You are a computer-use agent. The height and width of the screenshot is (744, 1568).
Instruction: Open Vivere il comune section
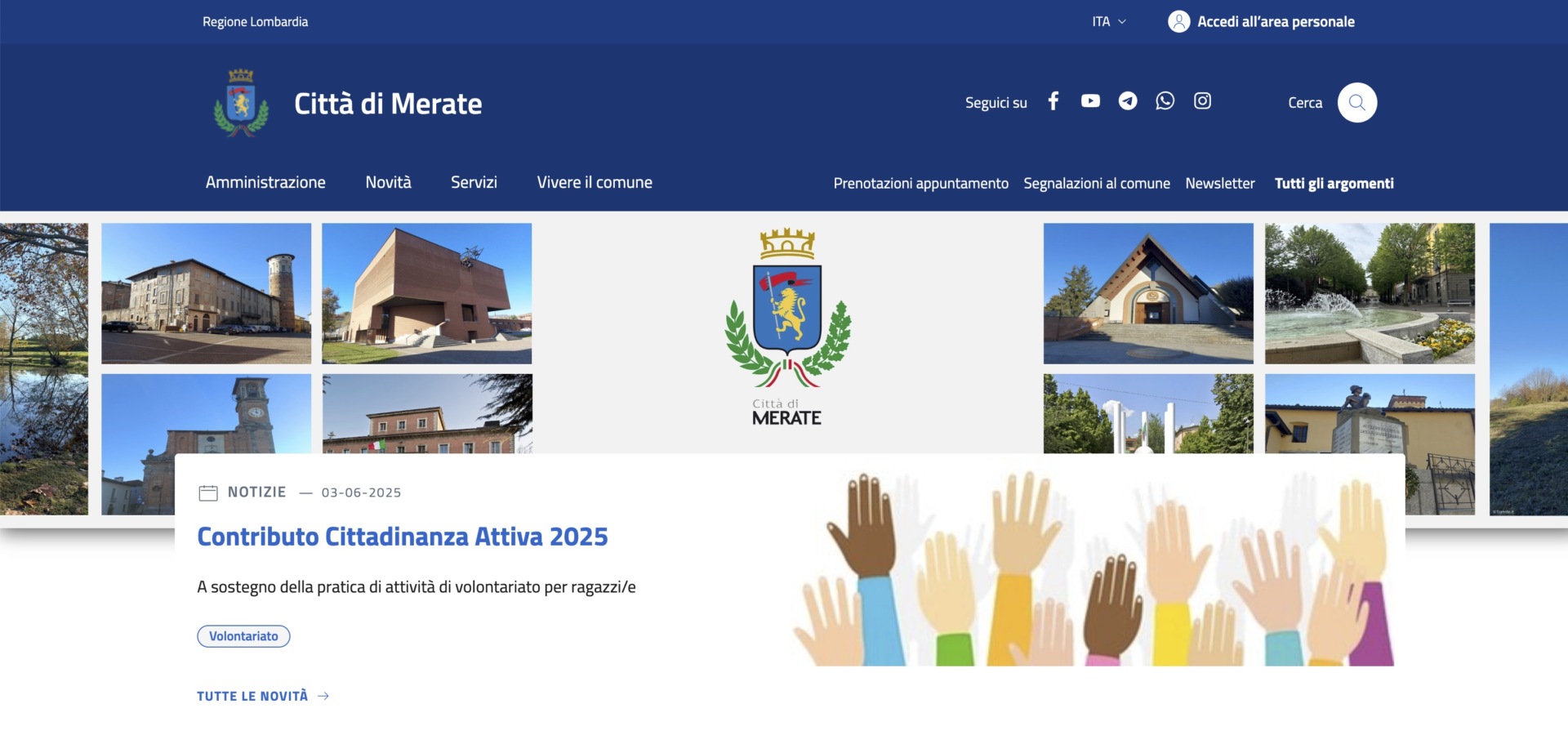pos(595,183)
